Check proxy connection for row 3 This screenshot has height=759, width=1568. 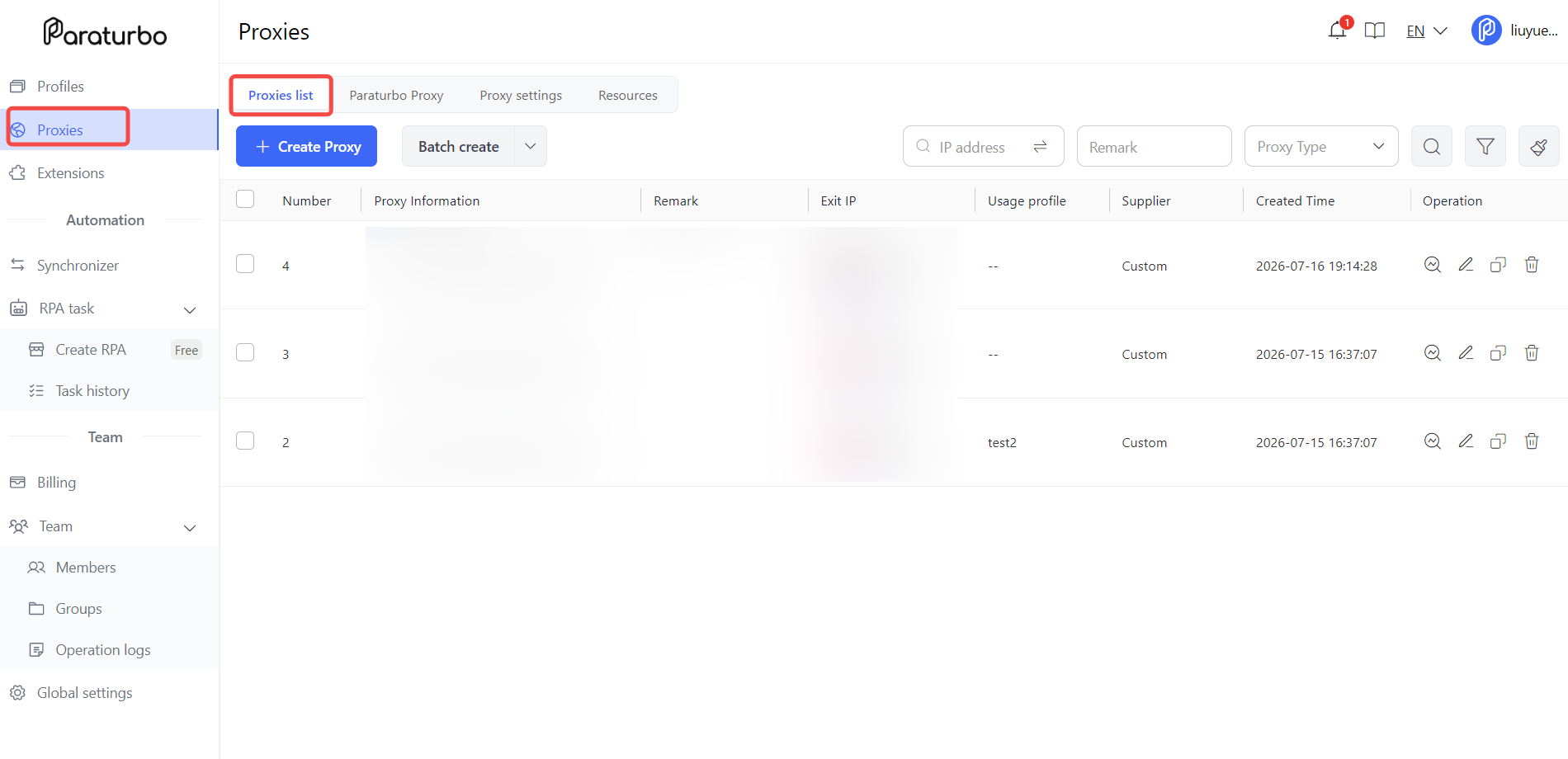coord(1433,353)
